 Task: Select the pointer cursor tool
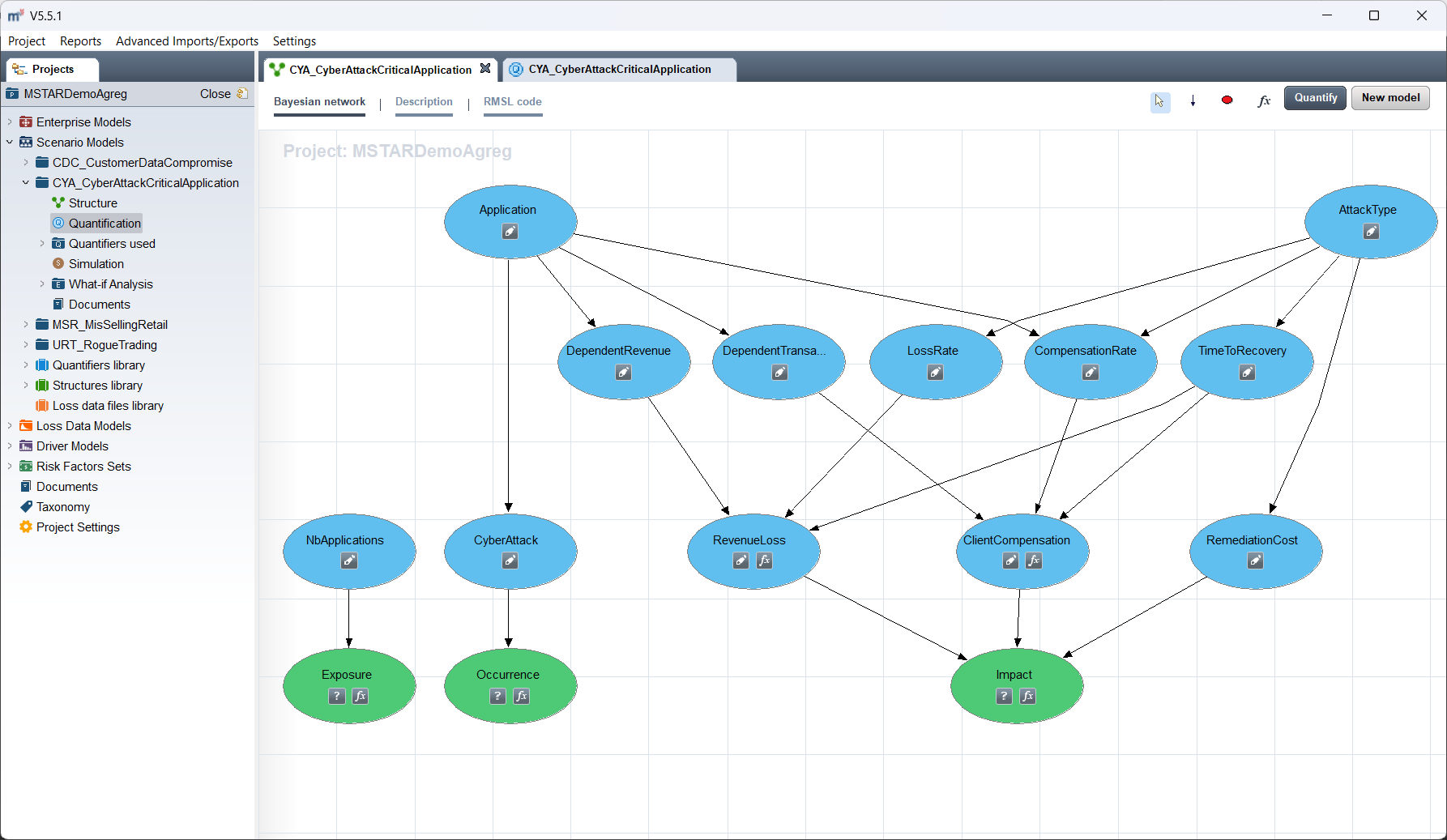coord(1159,100)
